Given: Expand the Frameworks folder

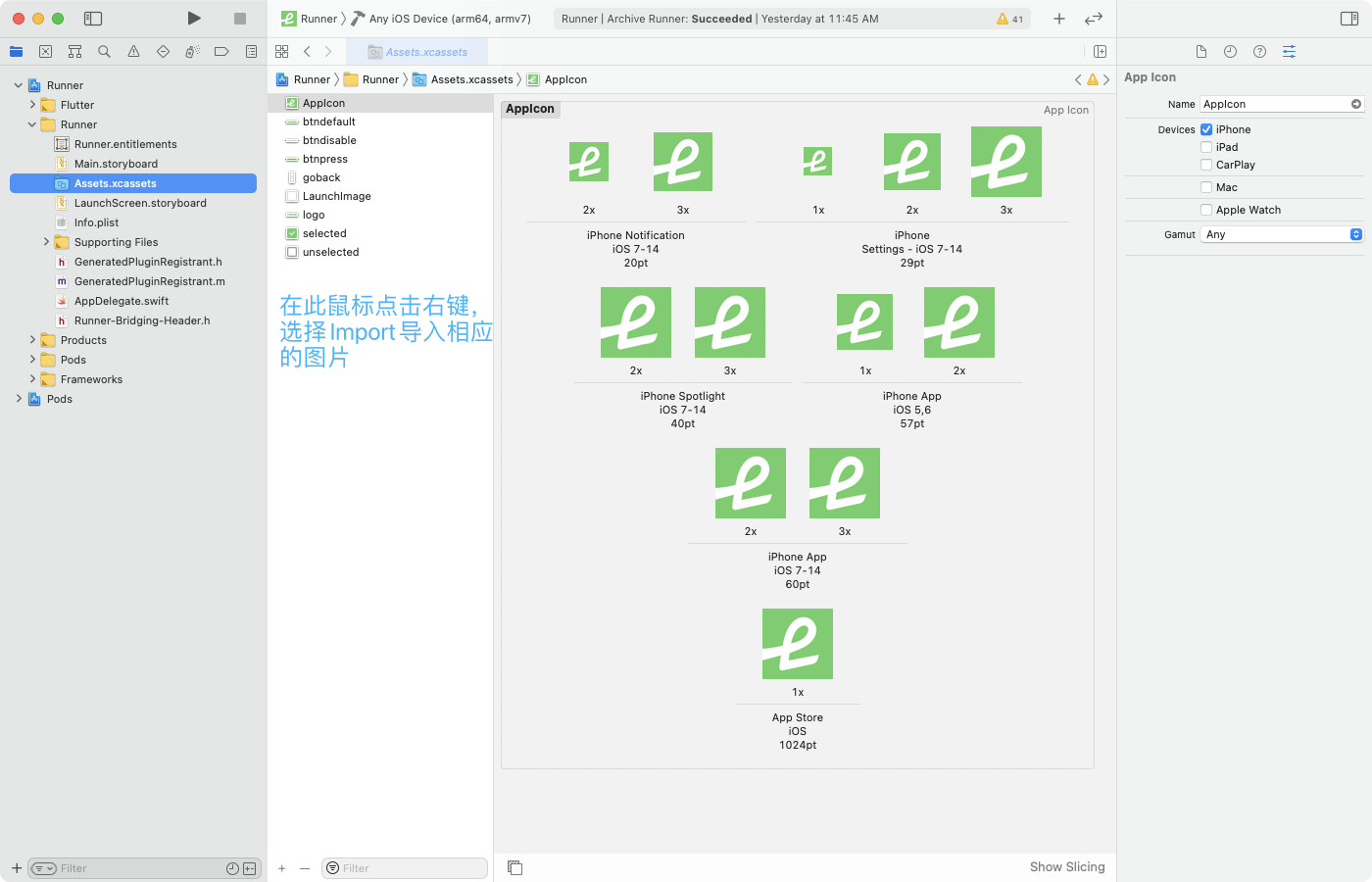Looking at the screenshot, I should [32, 379].
